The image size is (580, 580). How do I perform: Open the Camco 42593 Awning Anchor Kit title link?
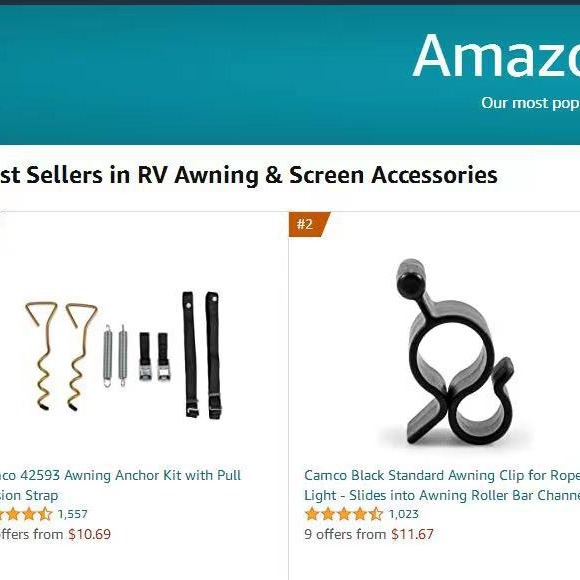click(x=121, y=485)
